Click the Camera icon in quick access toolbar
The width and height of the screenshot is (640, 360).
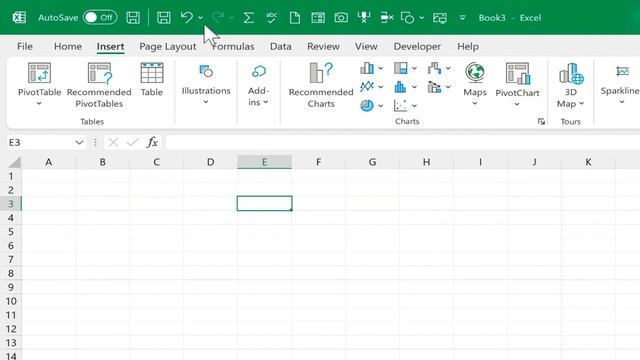coord(341,18)
